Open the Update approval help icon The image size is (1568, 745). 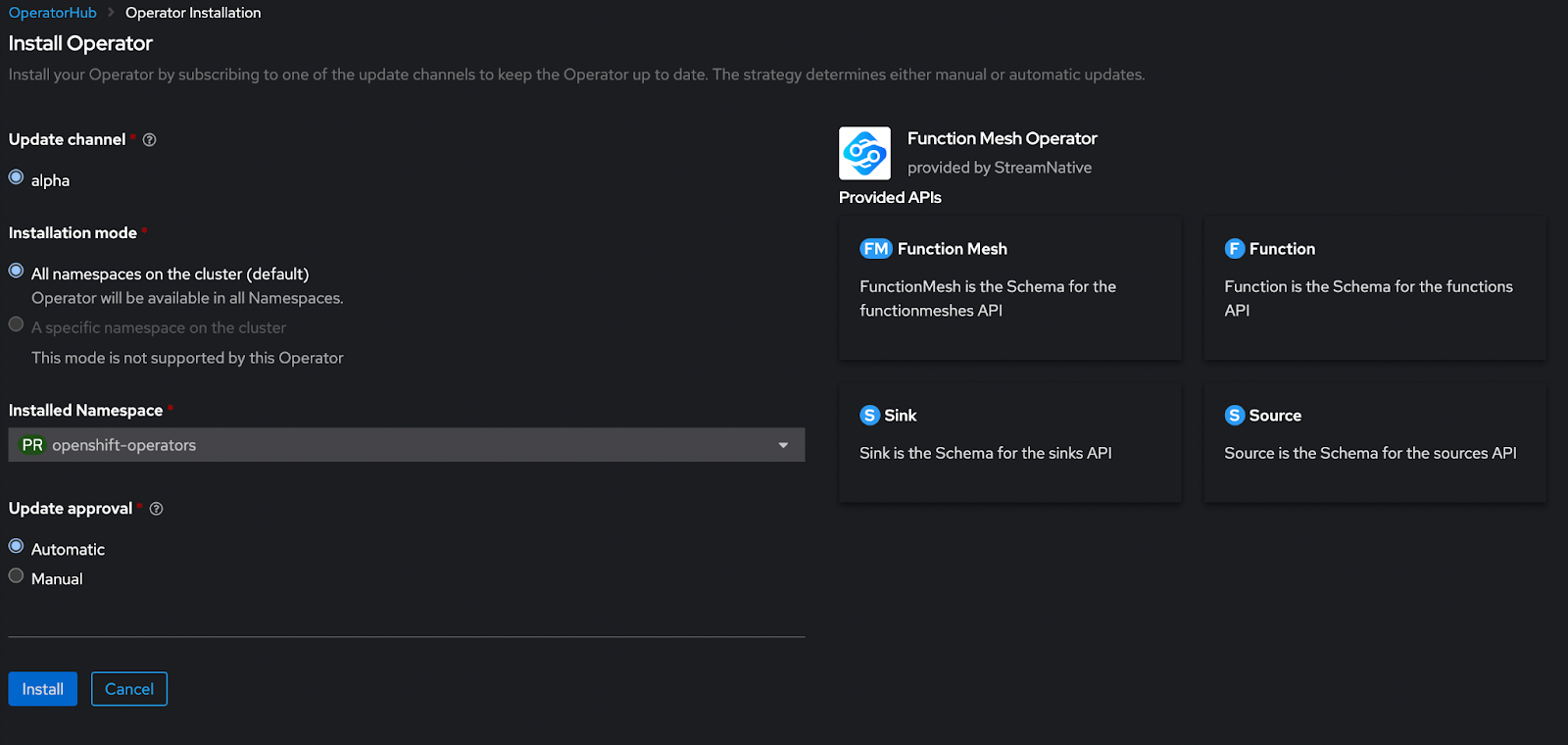[x=156, y=509]
